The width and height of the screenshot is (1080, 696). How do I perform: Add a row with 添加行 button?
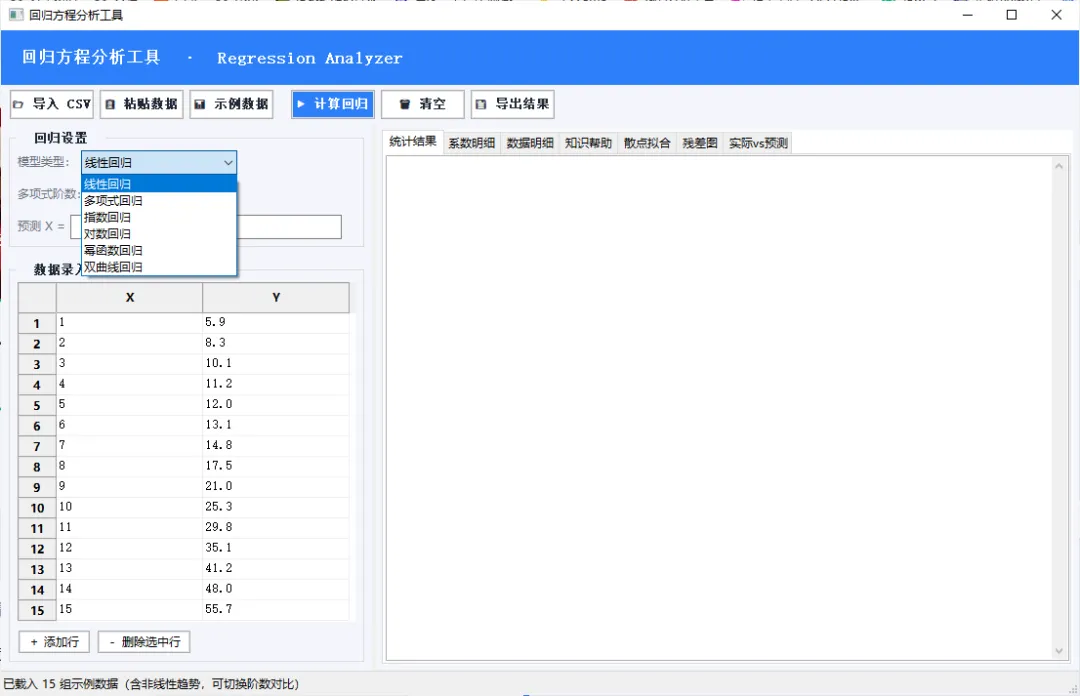54,642
